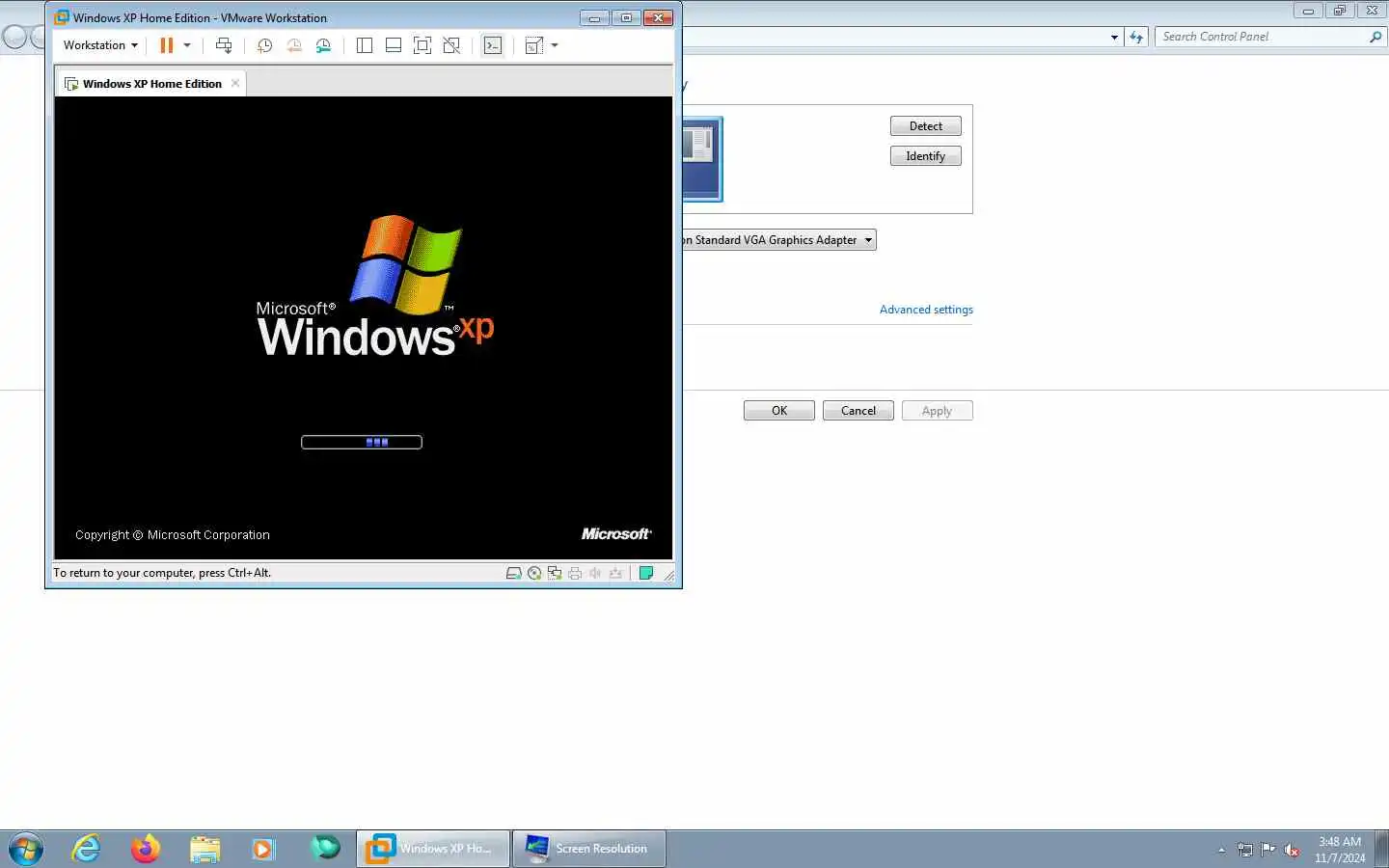
Task: Open Action Center flag in system tray
Action: pyautogui.click(x=1268, y=850)
